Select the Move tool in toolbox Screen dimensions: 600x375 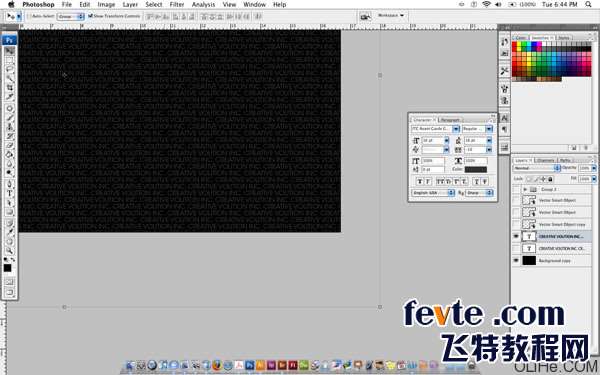pyautogui.click(x=10, y=51)
